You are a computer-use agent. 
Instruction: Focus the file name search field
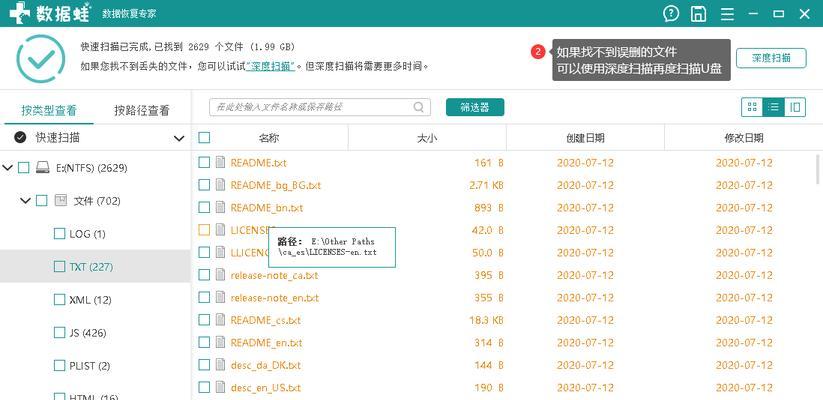tap(320, 107)
